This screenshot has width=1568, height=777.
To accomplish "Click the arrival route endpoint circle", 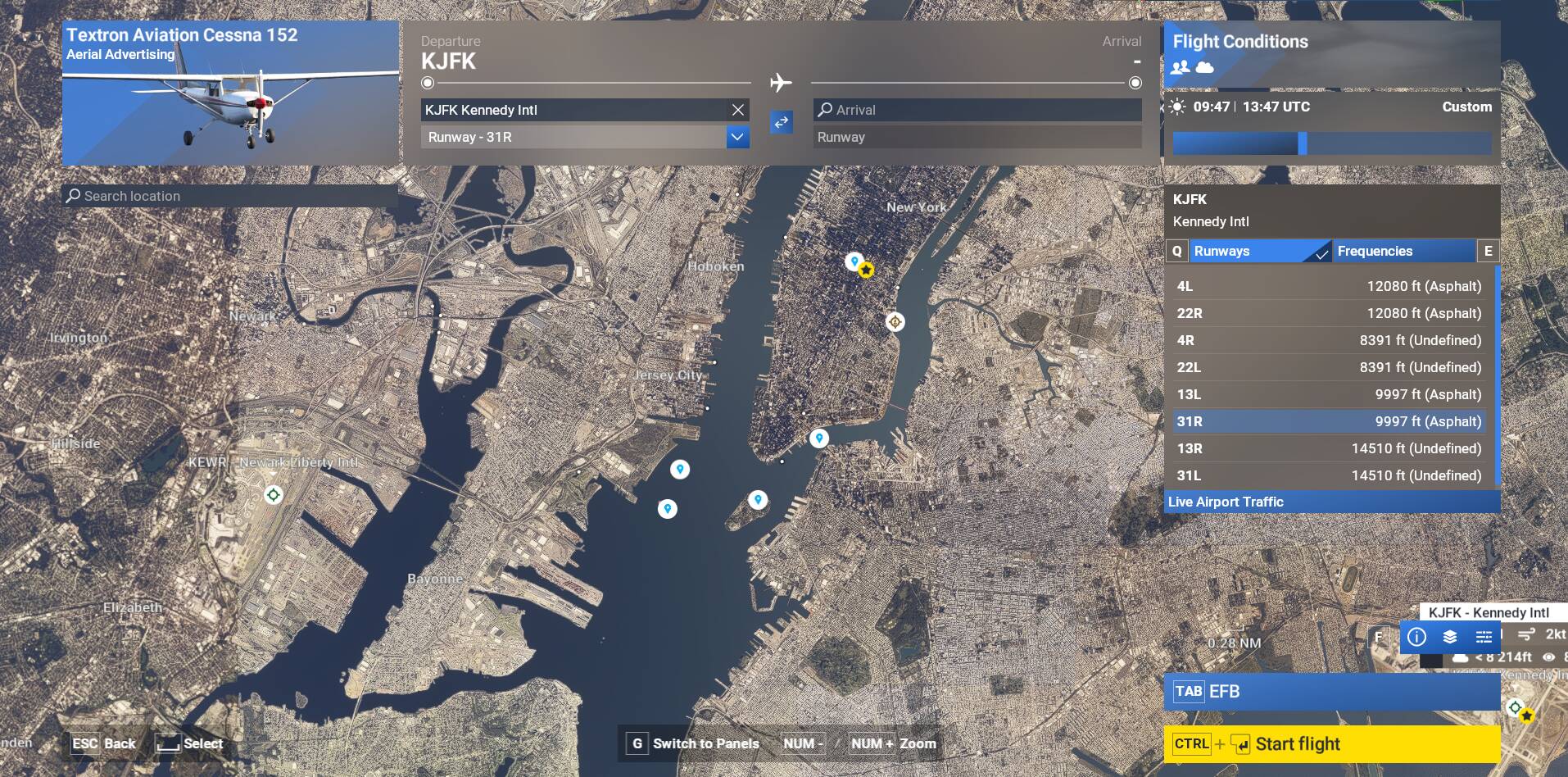I will click(x=1135, y=83).
